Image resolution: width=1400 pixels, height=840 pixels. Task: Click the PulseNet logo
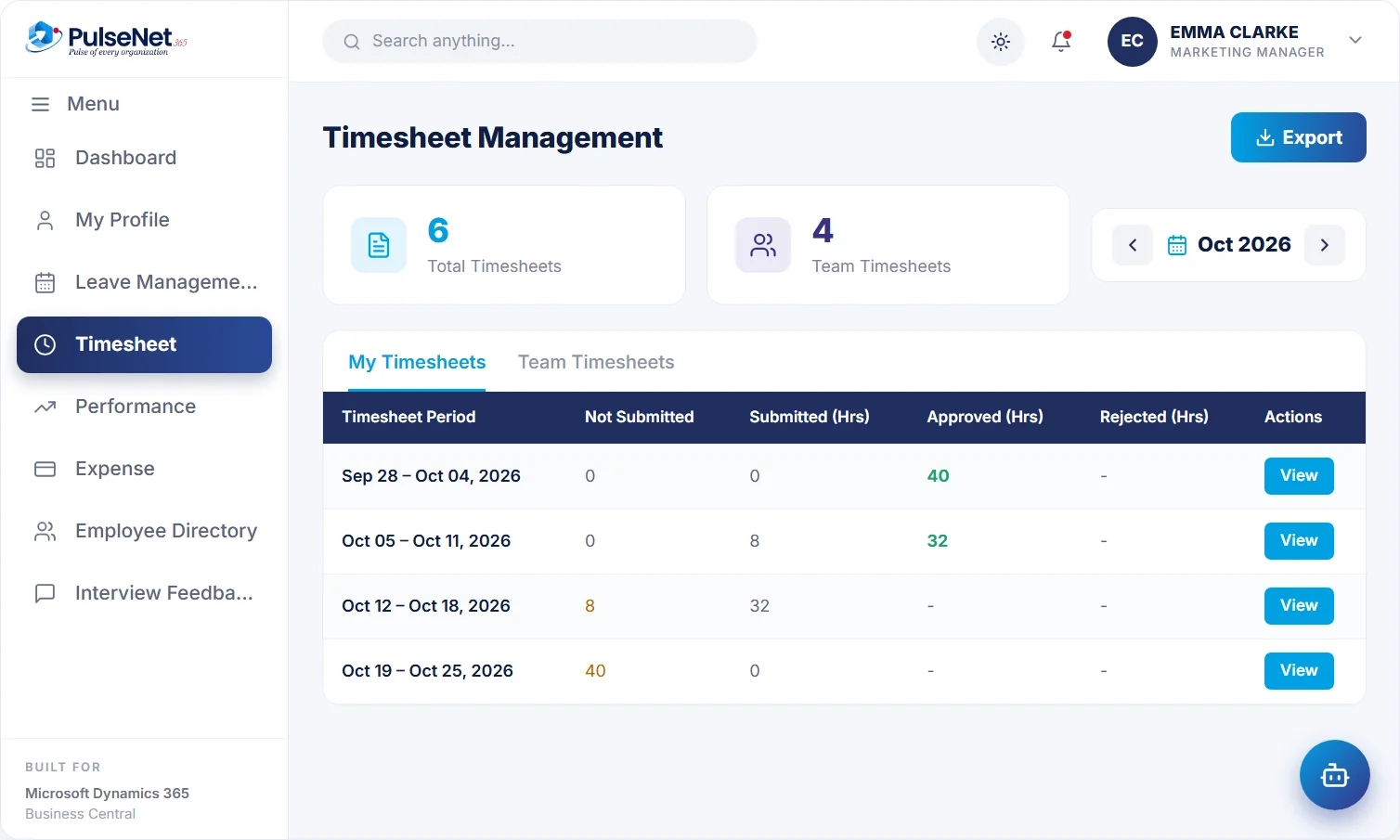tap(106, 39)
